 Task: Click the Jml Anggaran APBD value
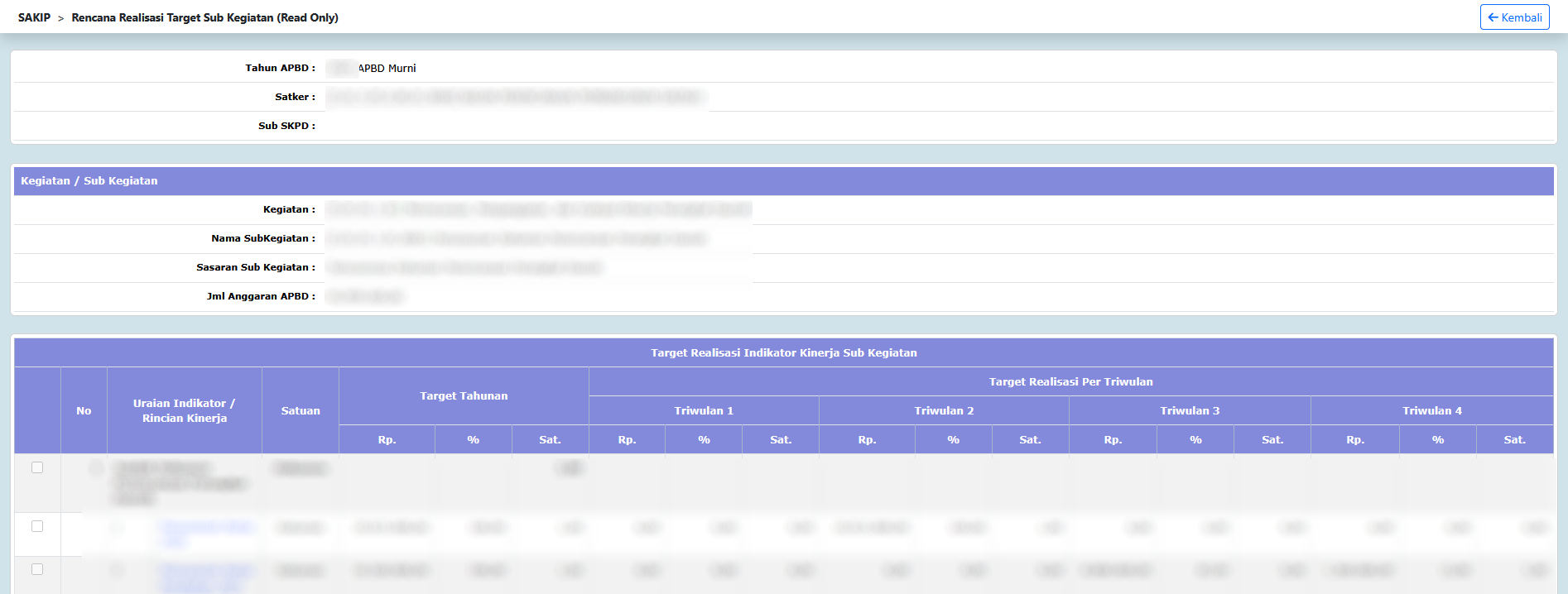[365, 296]
